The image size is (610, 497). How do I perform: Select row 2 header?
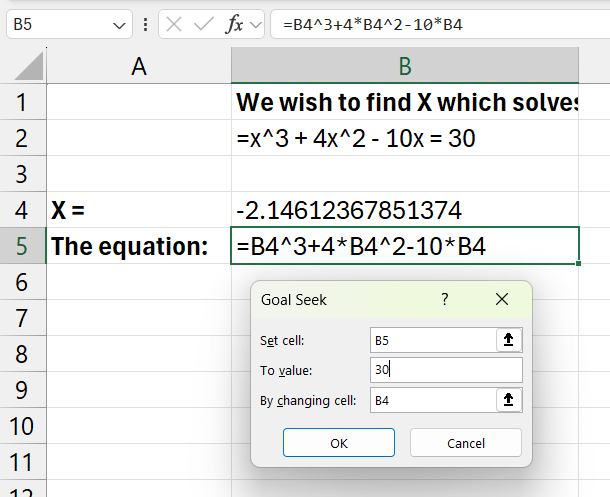(23, 138)
